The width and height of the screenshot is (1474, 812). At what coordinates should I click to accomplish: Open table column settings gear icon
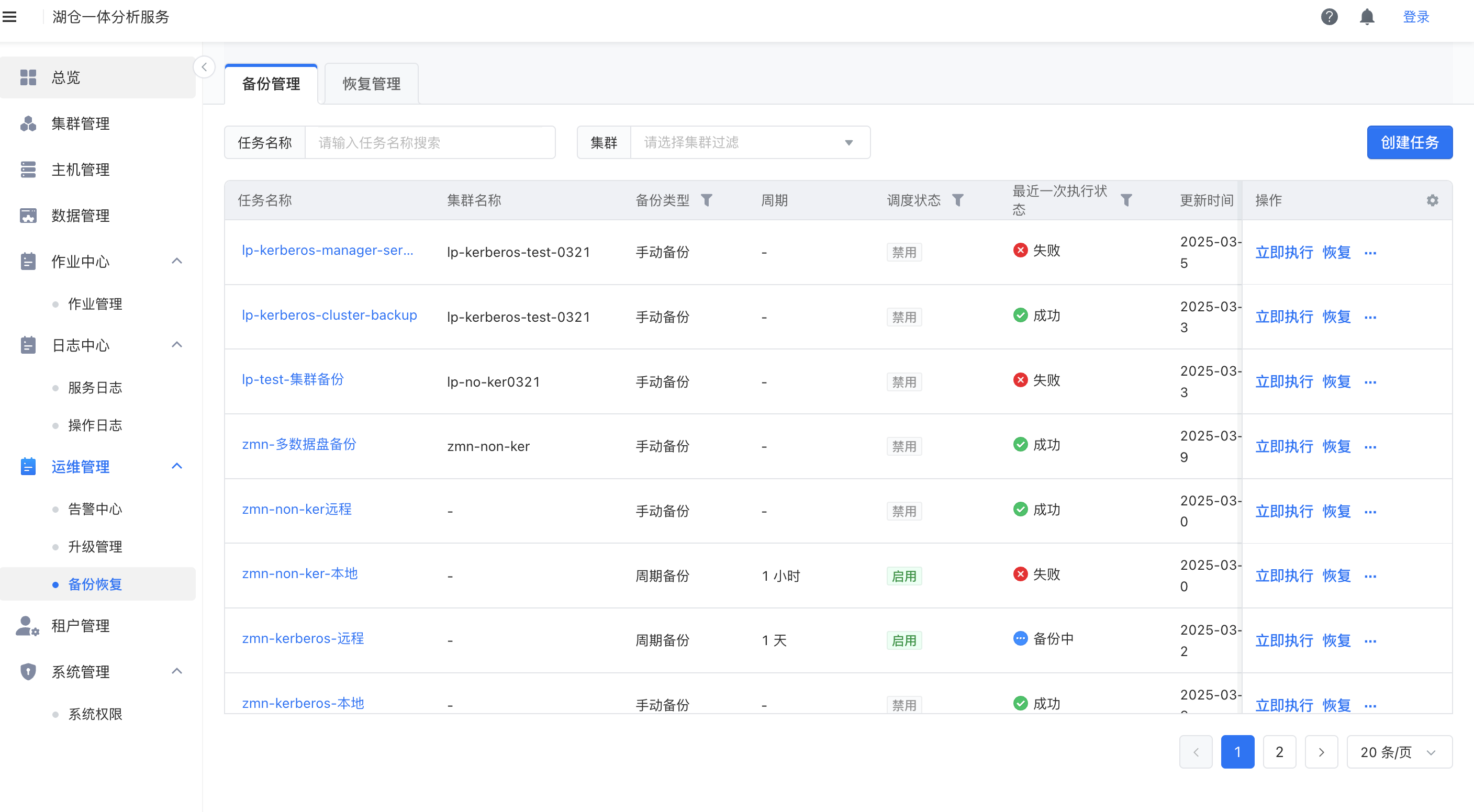coord(1433,200)
